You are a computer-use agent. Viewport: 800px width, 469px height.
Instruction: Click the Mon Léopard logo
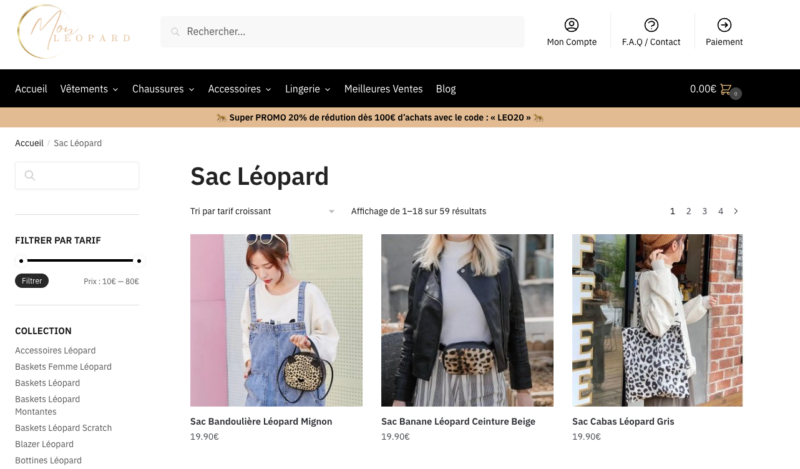74,32
